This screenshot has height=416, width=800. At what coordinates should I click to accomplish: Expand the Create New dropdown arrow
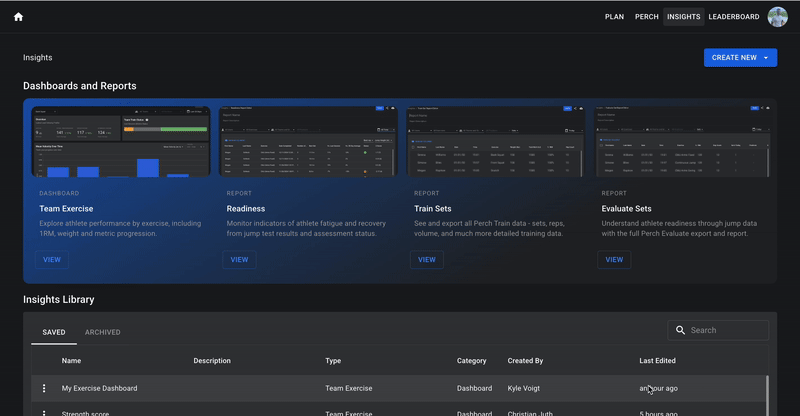[x=766, y=58]
